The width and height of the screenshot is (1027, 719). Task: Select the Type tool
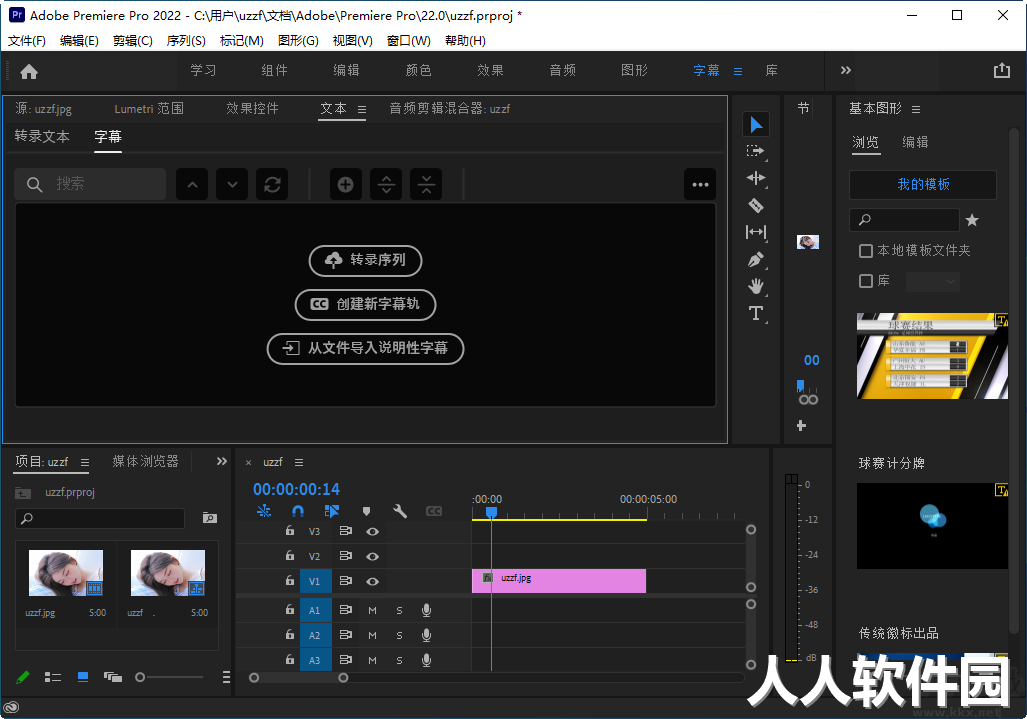click(756, 313)
